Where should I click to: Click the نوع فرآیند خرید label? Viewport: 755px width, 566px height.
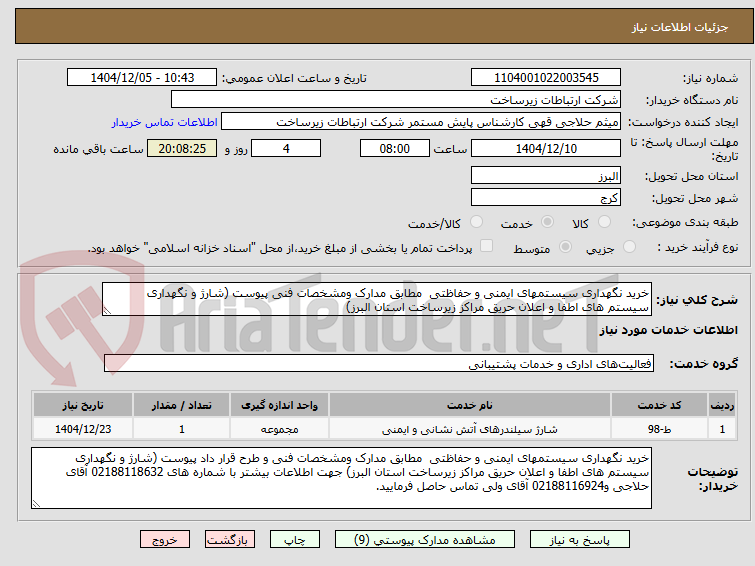(x=698, y=247)
